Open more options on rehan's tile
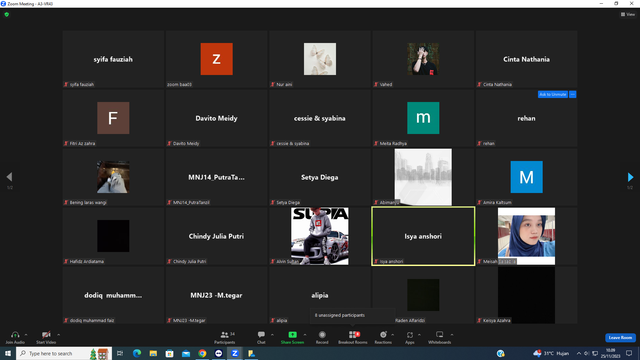The image size is (640, 360). point(573,94)
